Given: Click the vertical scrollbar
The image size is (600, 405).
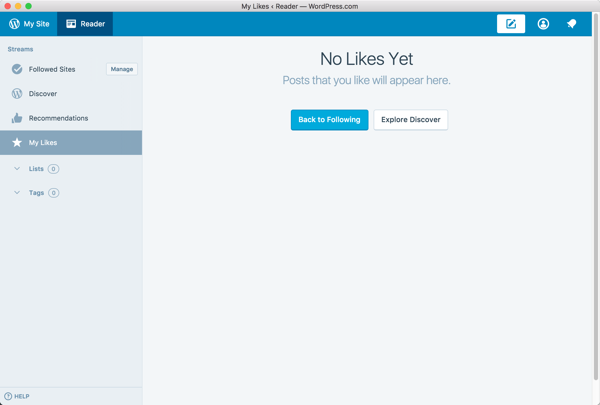Looking at the screenshot, I should pyautogui.click(x=596, y=197).
